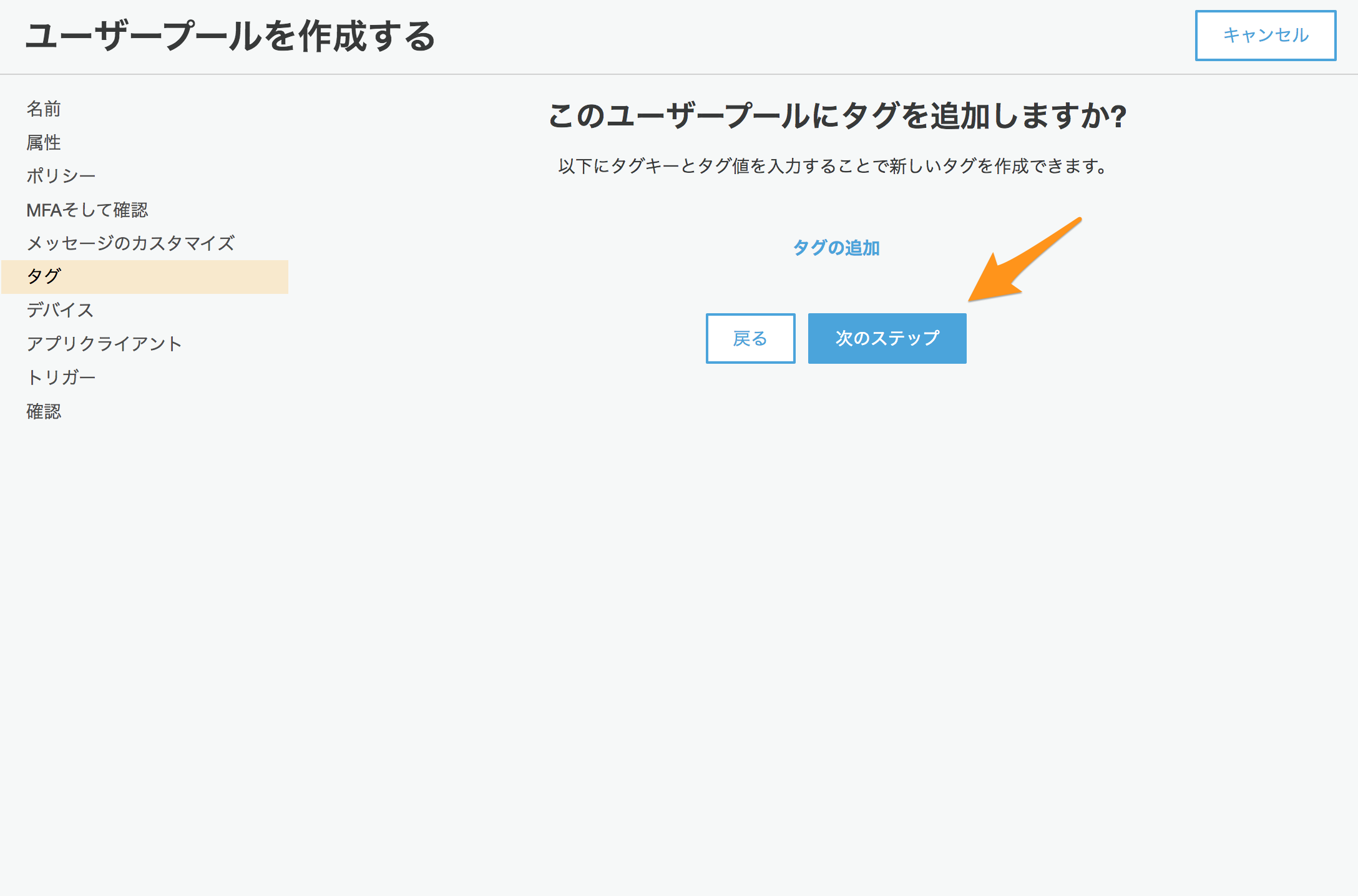1358x896 pixels.
Task: Open the 属性 configuration step
Action: point(42,142)
